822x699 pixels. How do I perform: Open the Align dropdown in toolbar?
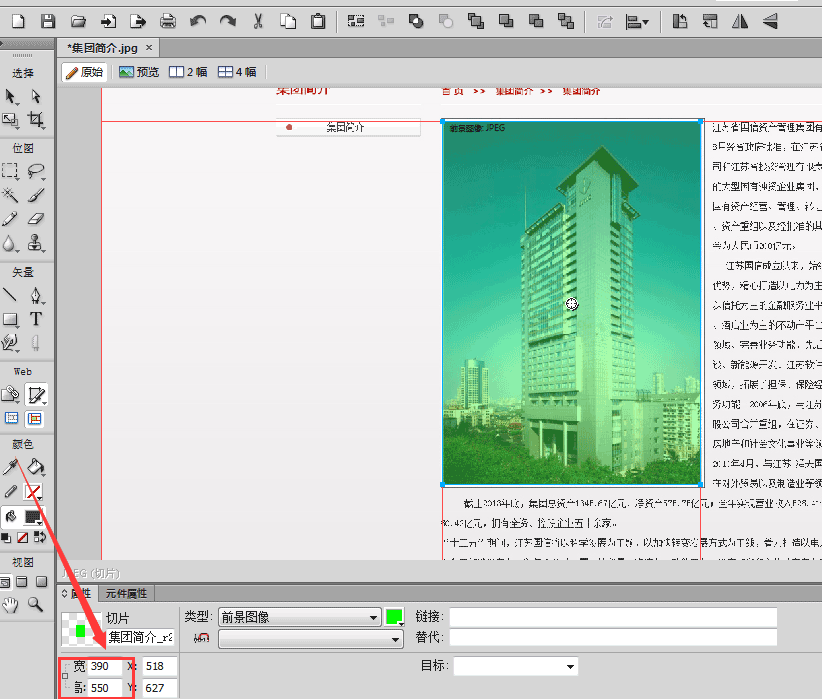point(637,20)
